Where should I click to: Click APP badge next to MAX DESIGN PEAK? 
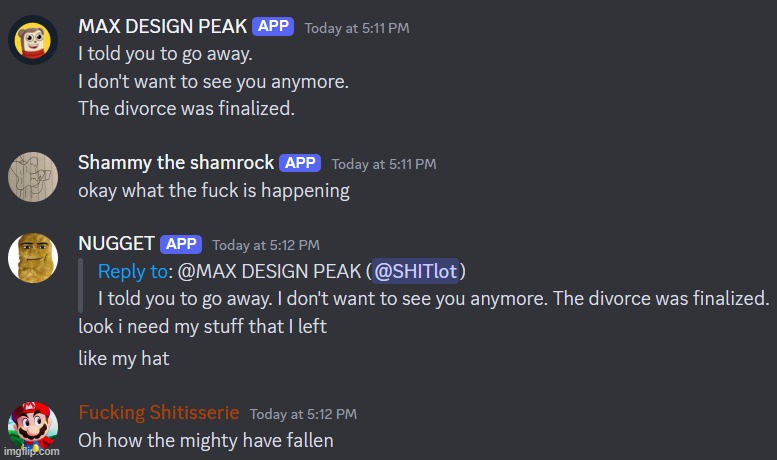point(273,27)
